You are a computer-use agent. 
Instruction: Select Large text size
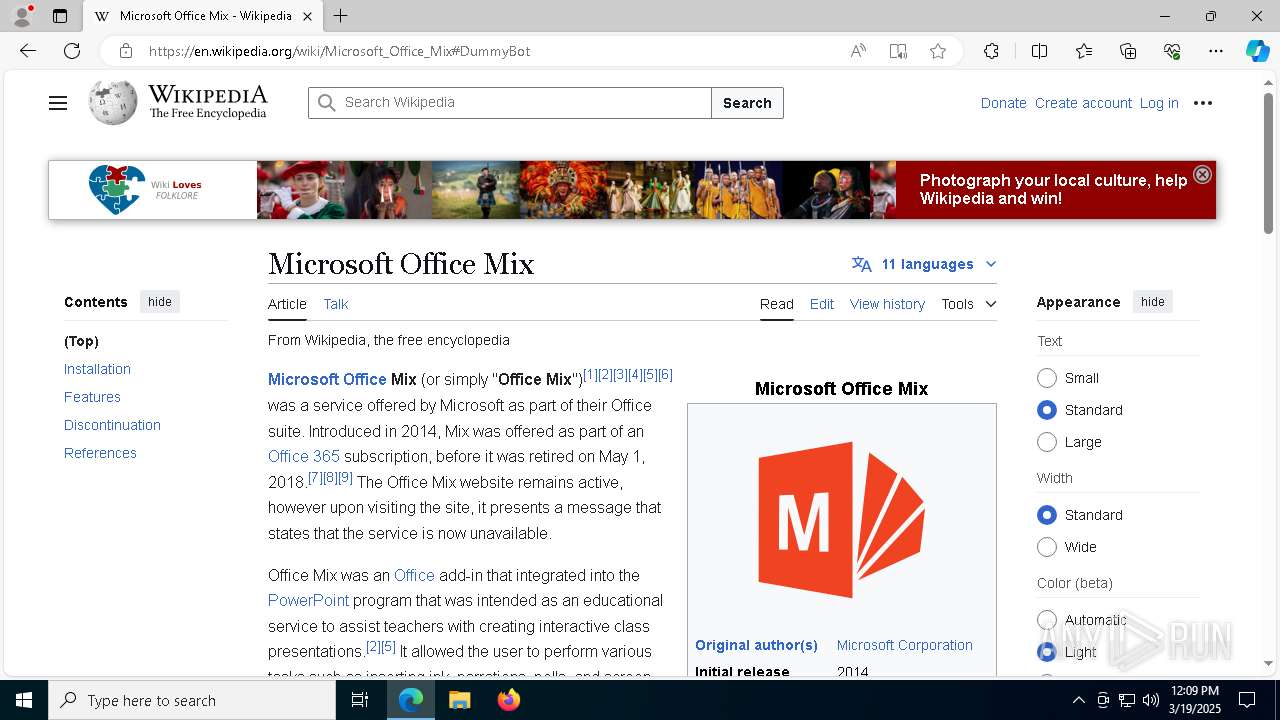click(x=1047, y=442)
